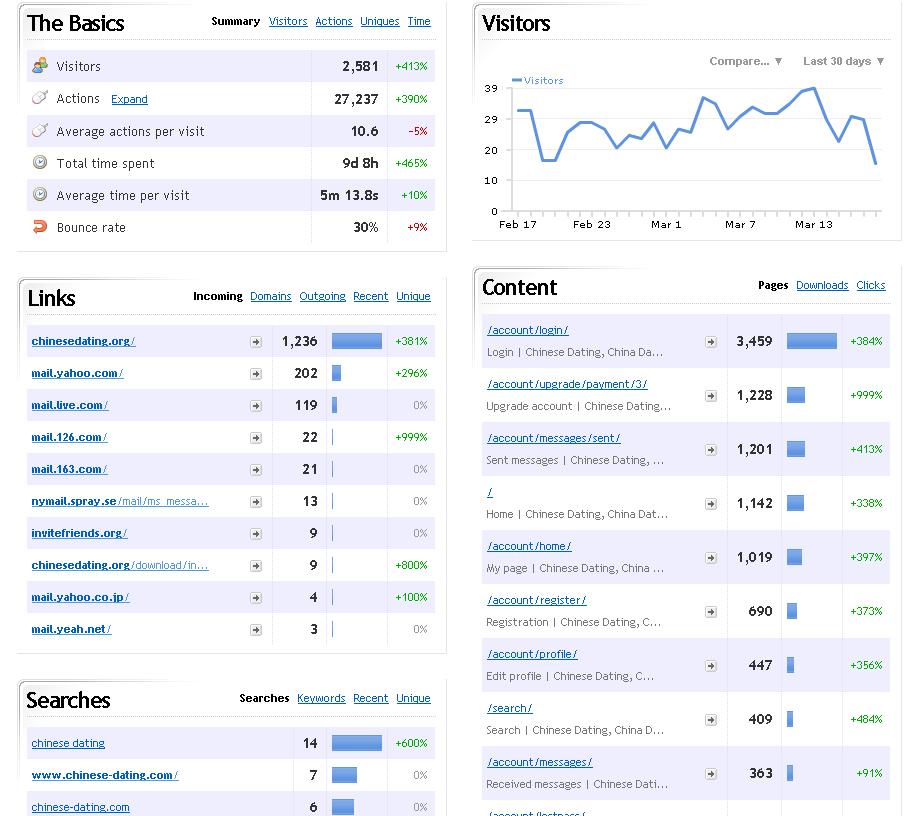Screen dimensions: 919x816
Task: Open arrow icon for mail.126.com/ row
Action: click(256, 438)
